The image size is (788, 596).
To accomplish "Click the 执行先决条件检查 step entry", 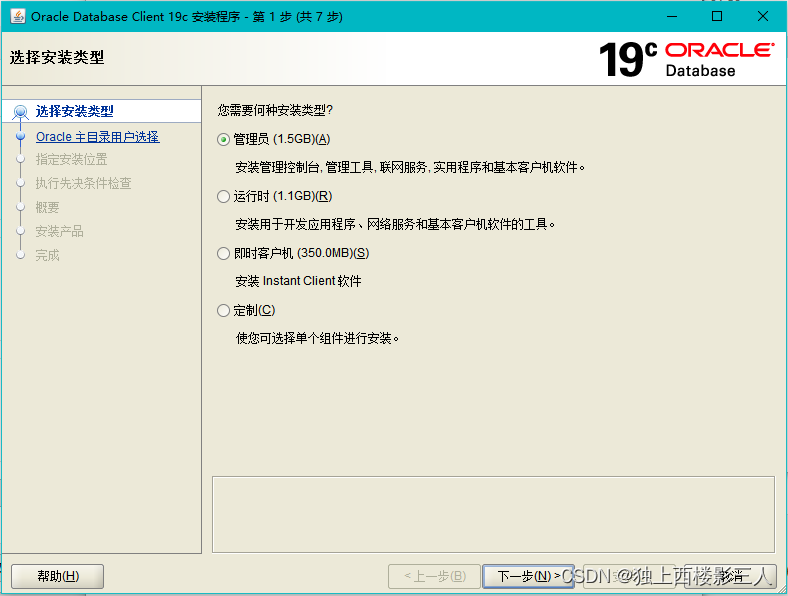I will tap(83, 183).
